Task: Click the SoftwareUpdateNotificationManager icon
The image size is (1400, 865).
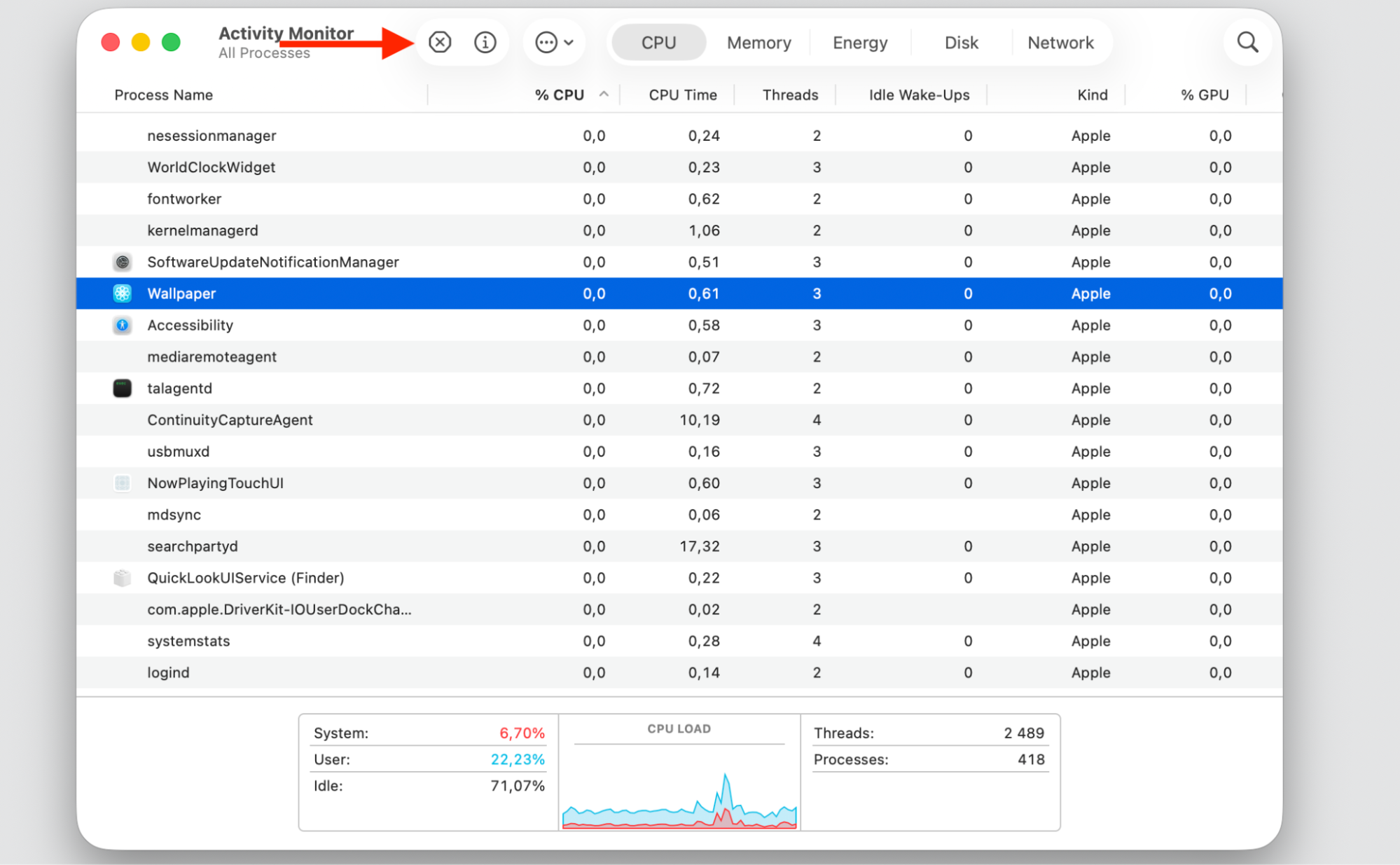Action: pos(123,262)
